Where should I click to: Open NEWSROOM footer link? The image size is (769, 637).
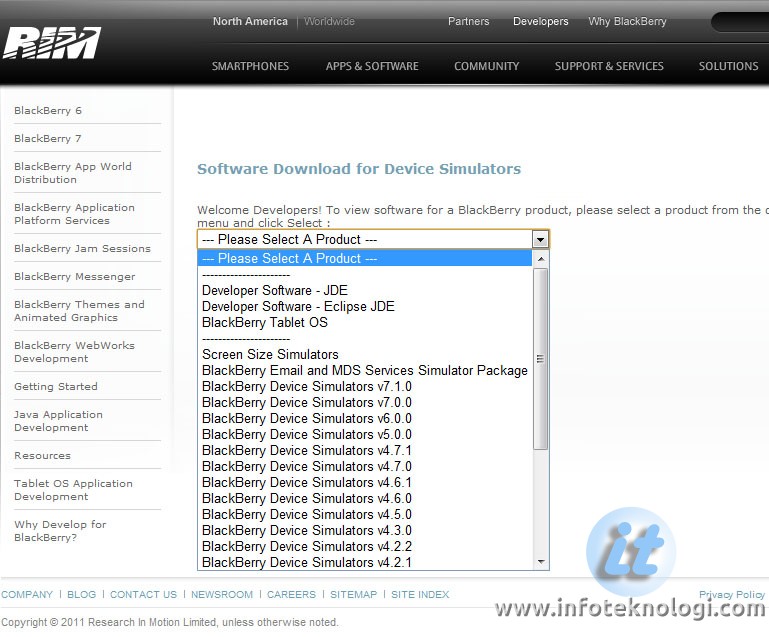coord(222,594)
